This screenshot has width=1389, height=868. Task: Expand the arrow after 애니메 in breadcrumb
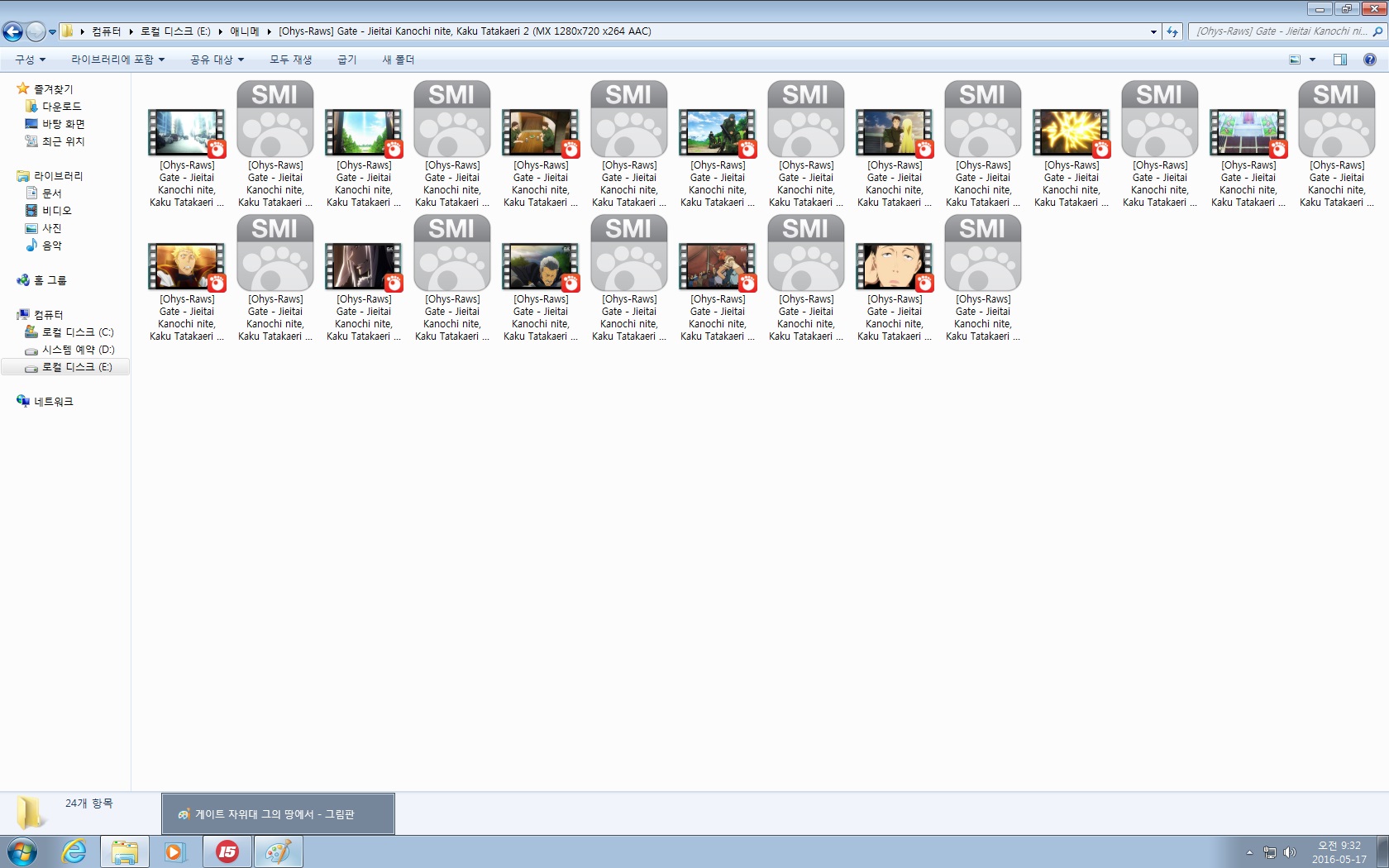click(x=269, y=31)
